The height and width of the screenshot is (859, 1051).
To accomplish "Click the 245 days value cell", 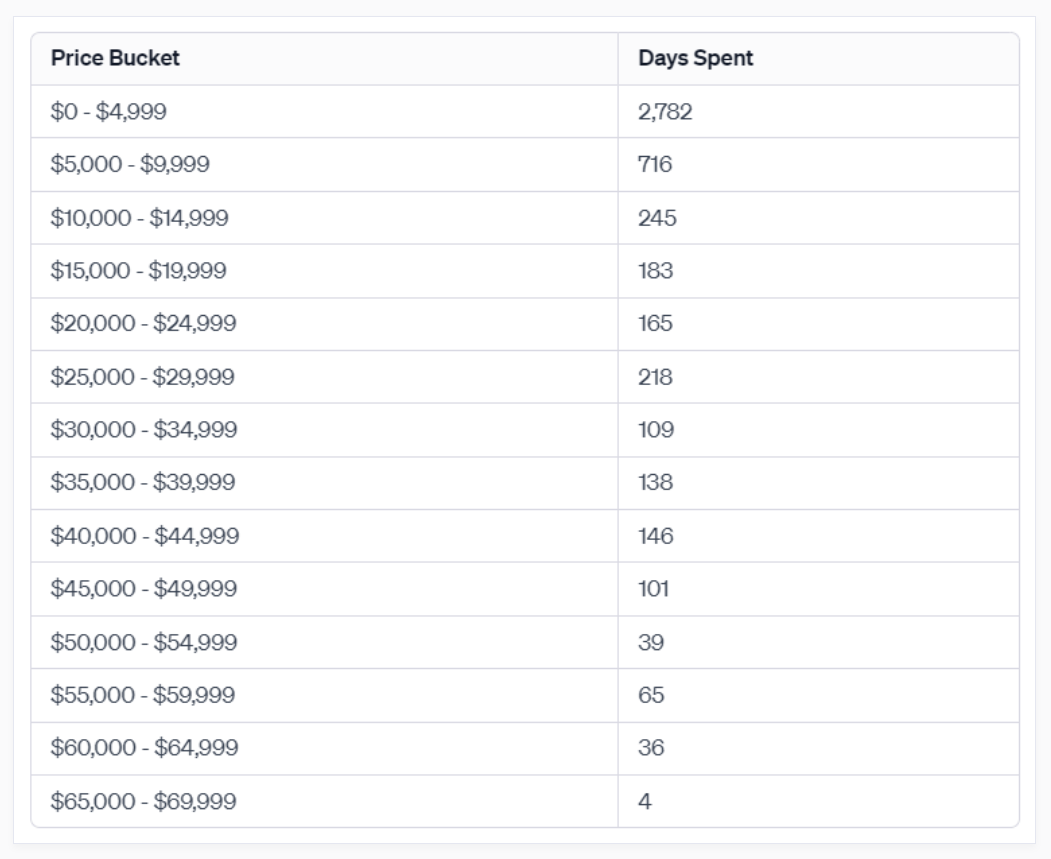I will pos(657,217).
